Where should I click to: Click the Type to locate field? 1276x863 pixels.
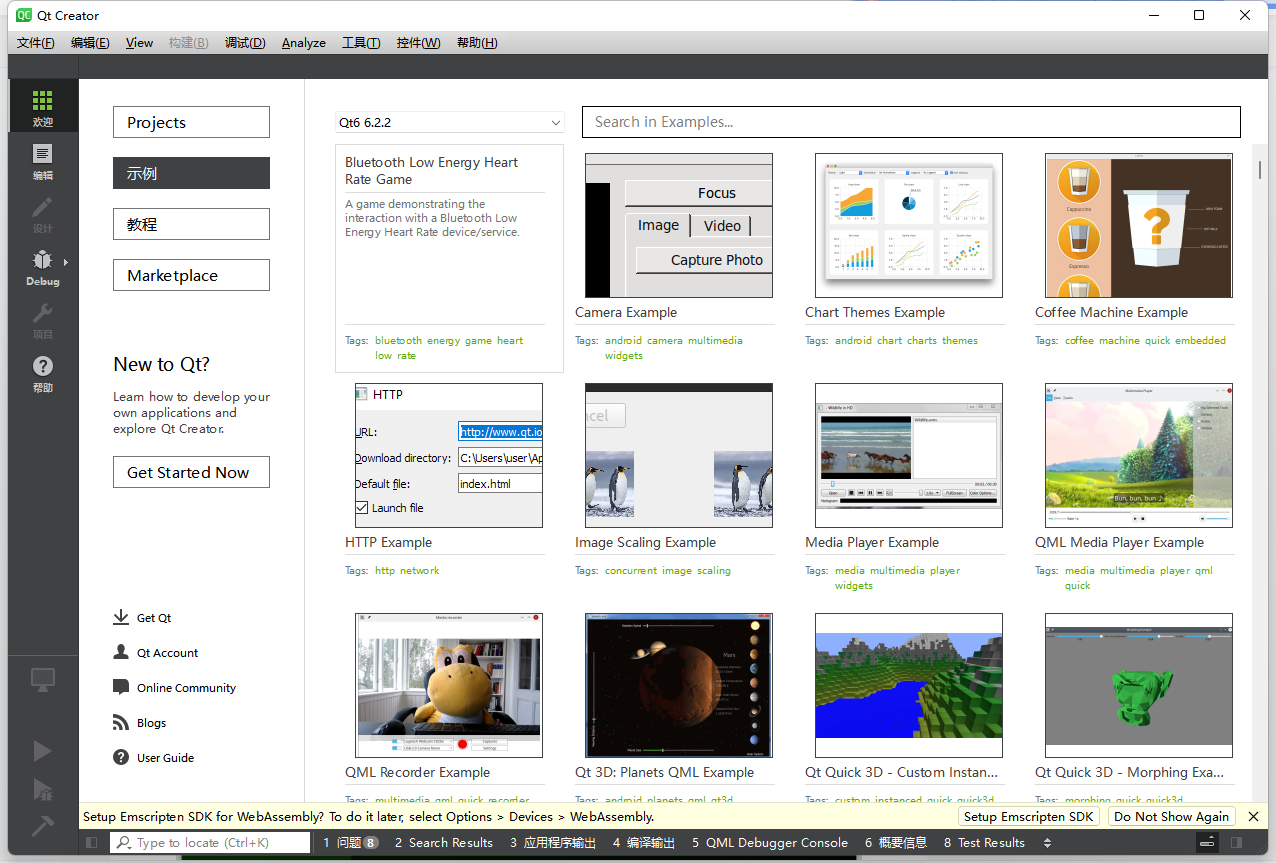pos(210,843)
